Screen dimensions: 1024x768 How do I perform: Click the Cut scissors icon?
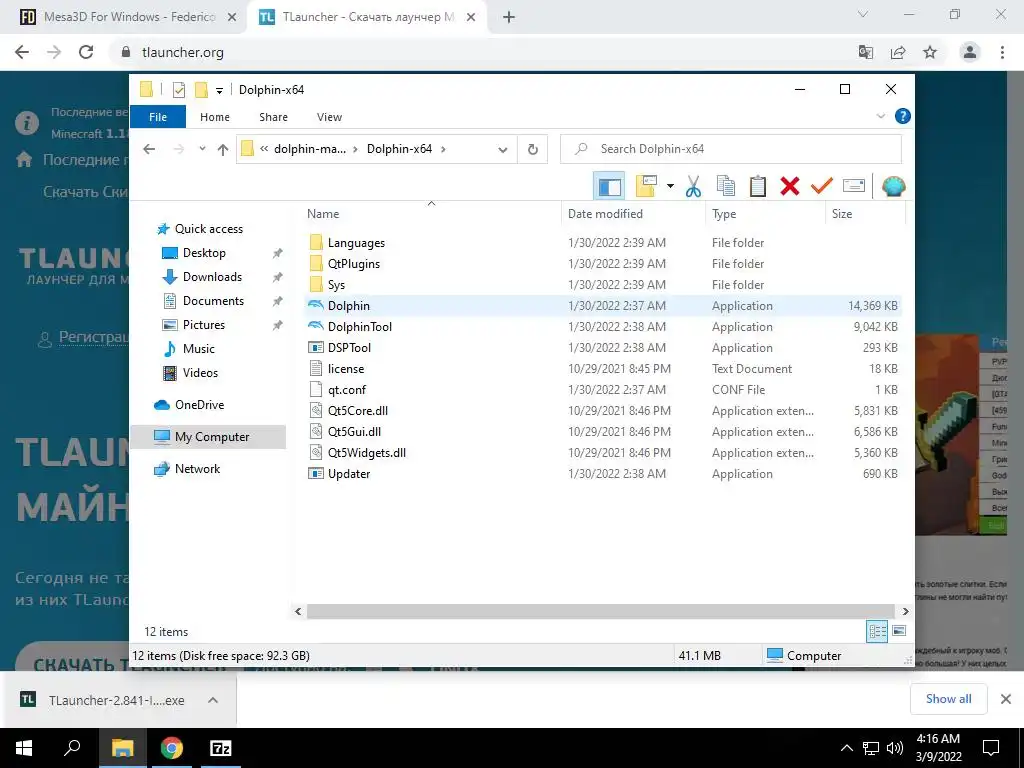coord(694,186)
